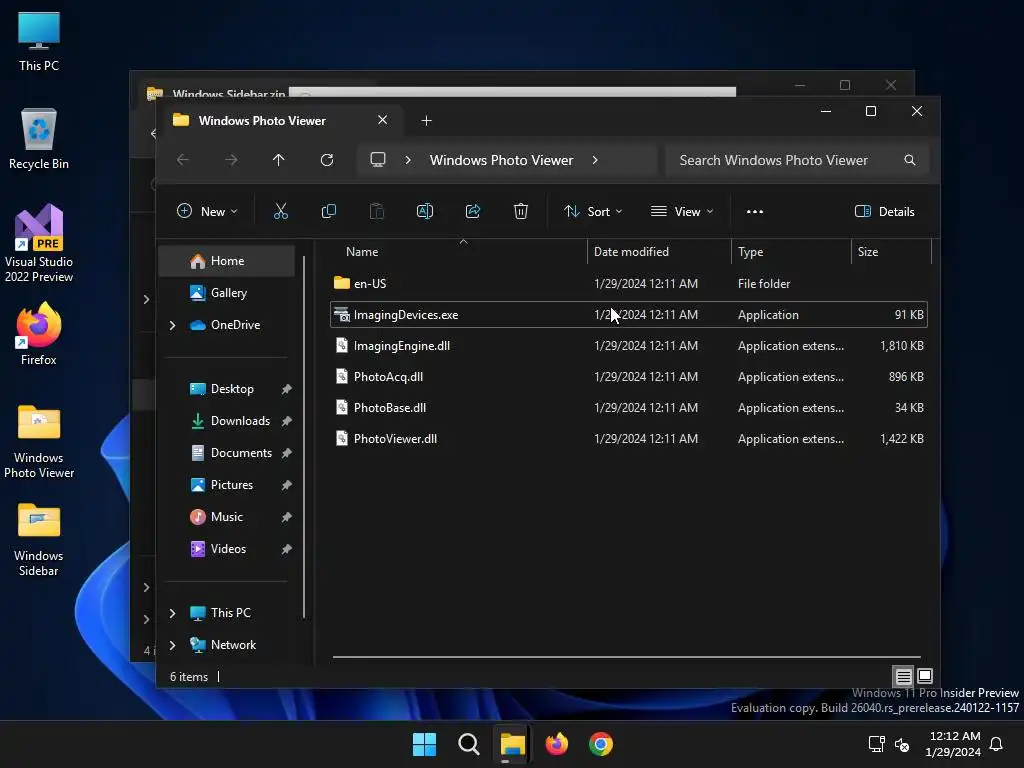Image resolution: width=1024 pixels, height=768 pixels.
Task: Select Gallery in navigation pane
Action: [x=227, y=293]
